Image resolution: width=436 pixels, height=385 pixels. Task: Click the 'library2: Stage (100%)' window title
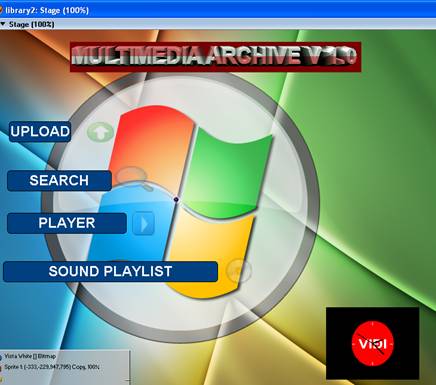tap(47, 10)
